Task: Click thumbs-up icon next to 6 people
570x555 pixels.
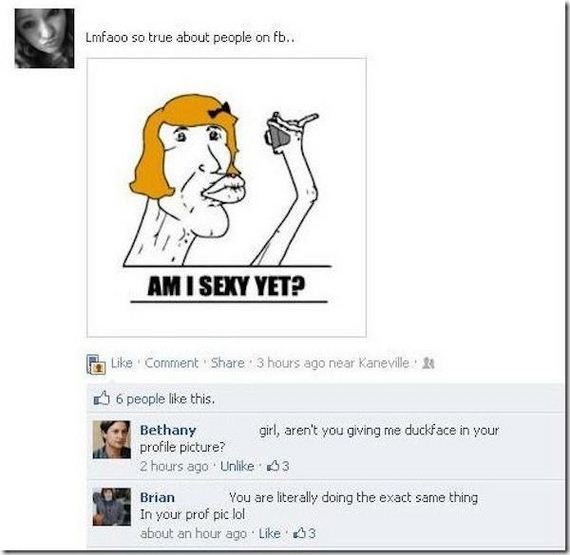Action: pos(101,398)
